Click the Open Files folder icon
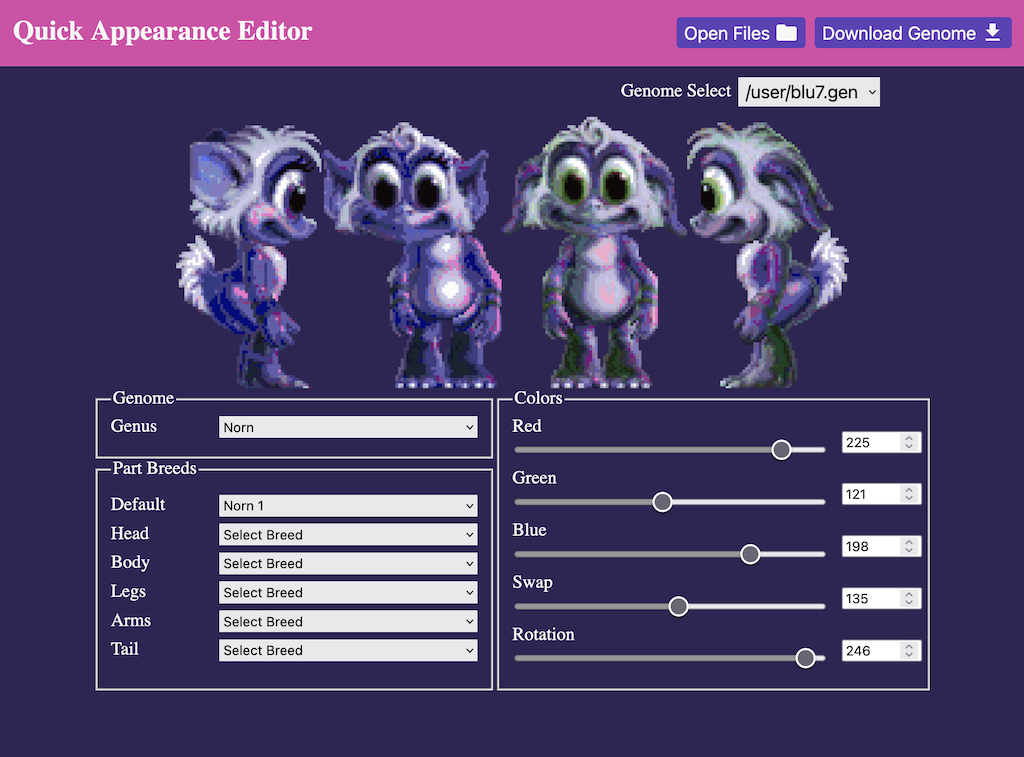Image resolution: width=1024 pixels, height=757 pixels. [x=787, y=33]
